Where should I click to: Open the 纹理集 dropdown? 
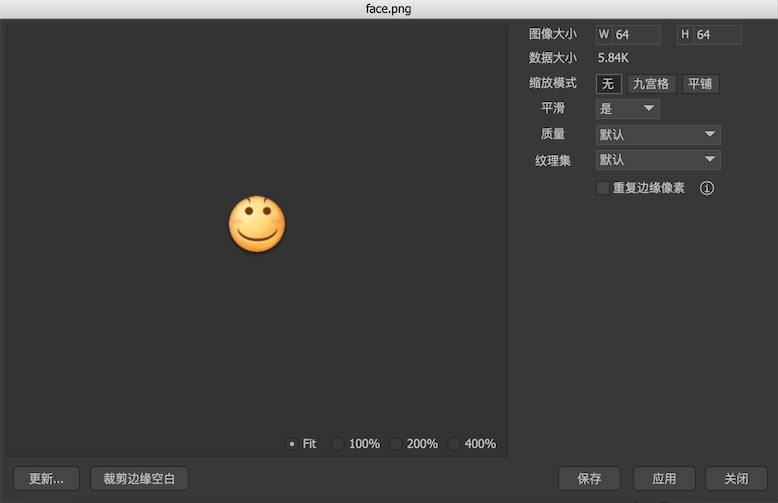click(x=658, y=160)
